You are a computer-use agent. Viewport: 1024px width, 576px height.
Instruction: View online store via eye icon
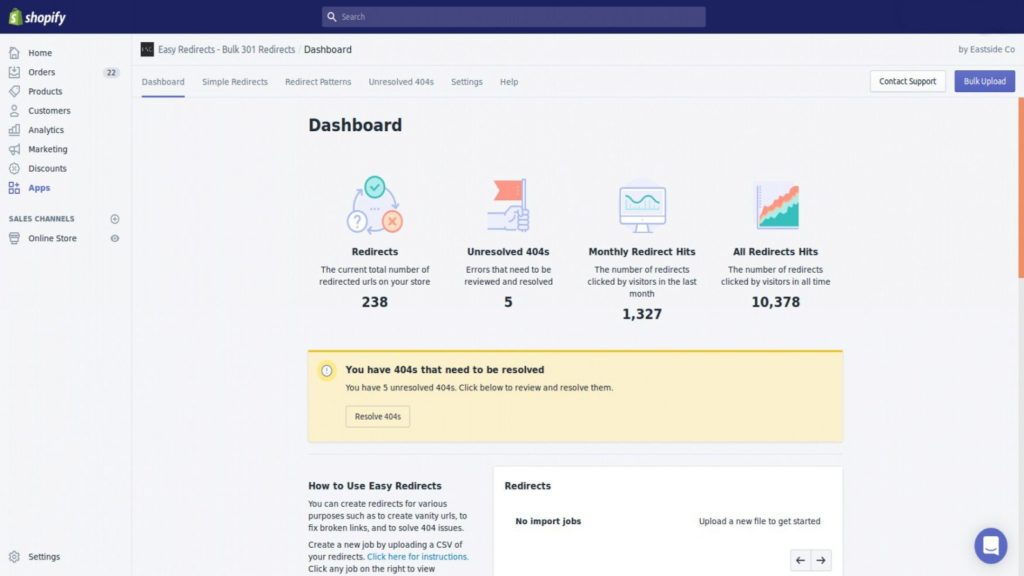[115, 238]
